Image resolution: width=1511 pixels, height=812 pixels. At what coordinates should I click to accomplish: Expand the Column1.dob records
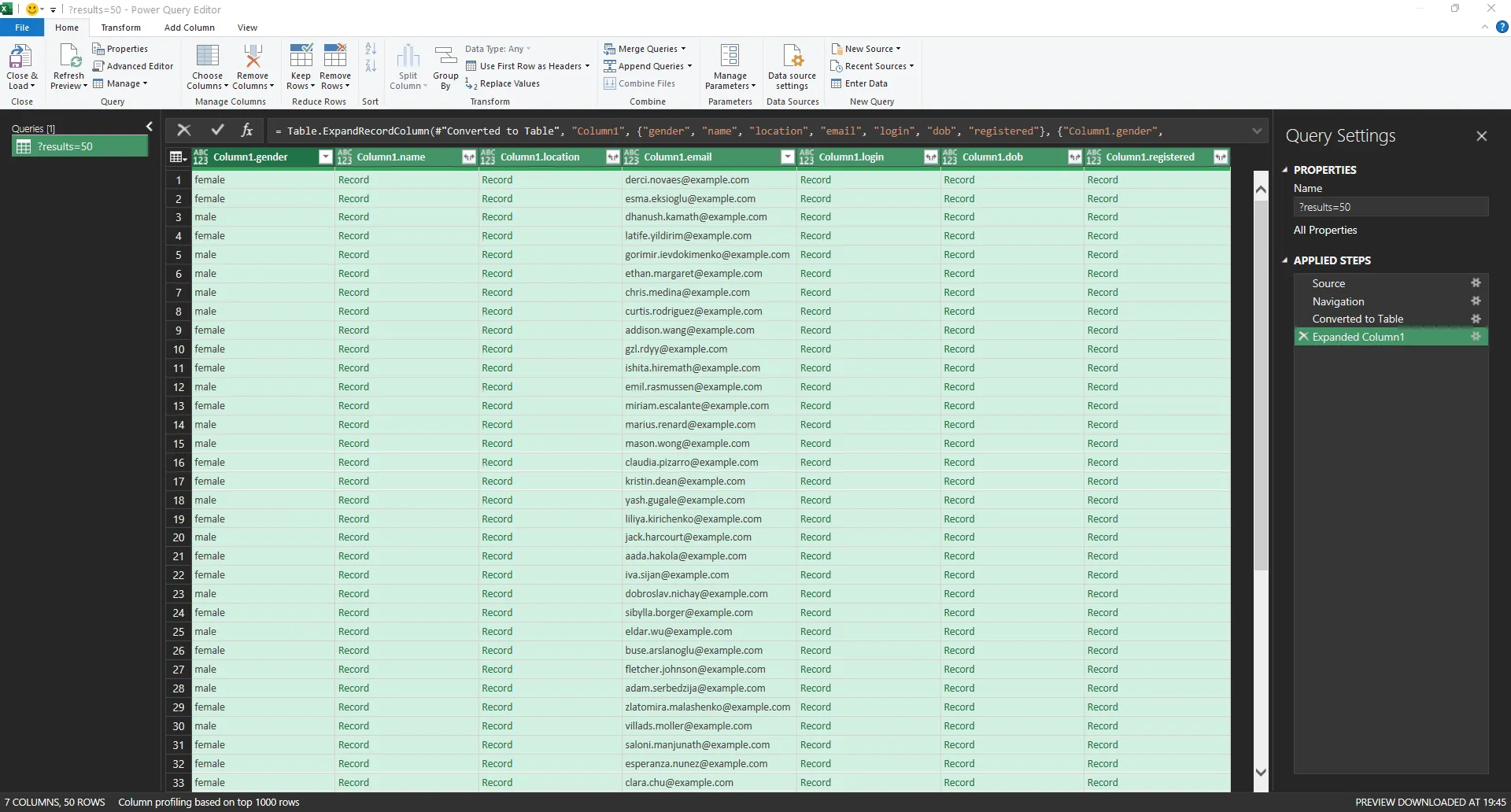(1074, 157)
